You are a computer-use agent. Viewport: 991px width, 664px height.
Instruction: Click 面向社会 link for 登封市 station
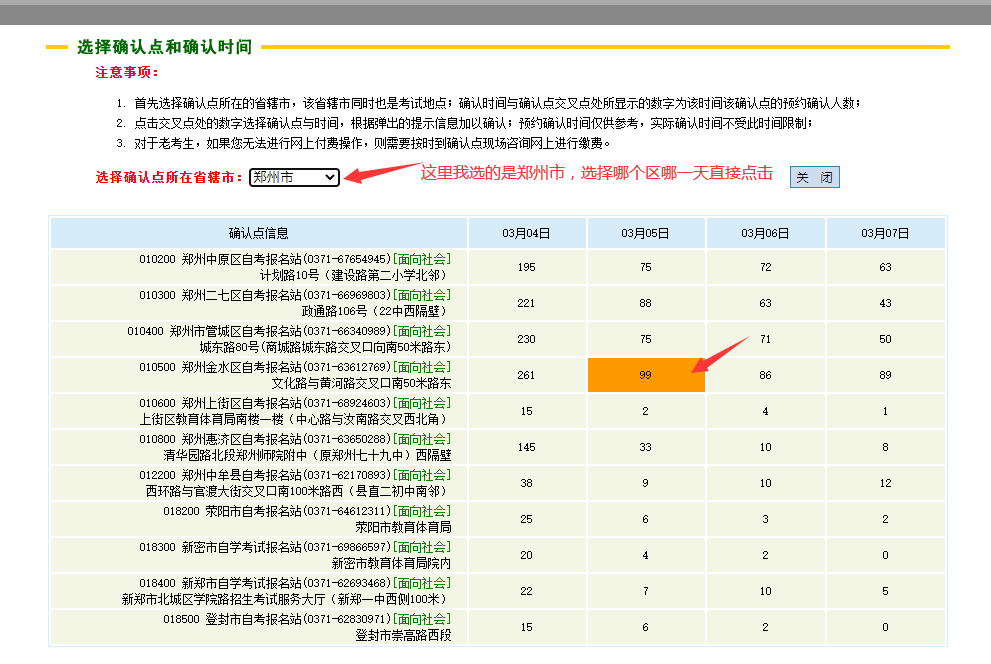(422, 619)
